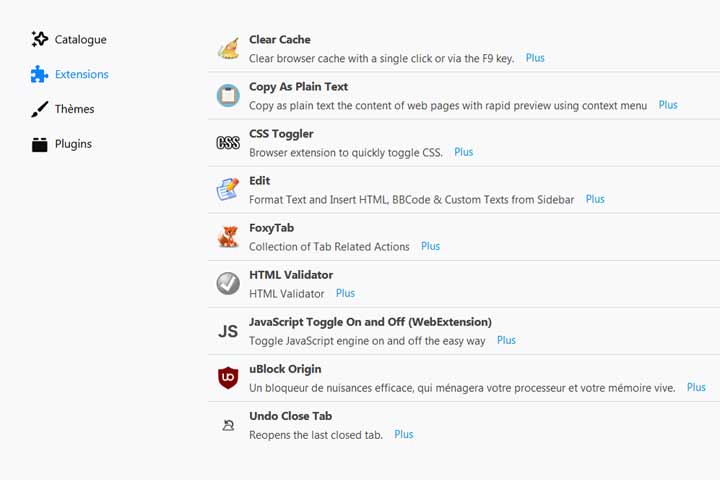This screenshot has width=720, height=480.
Task: Click the JS icon for JavaScript Toggle
Action: click(228, 331)
